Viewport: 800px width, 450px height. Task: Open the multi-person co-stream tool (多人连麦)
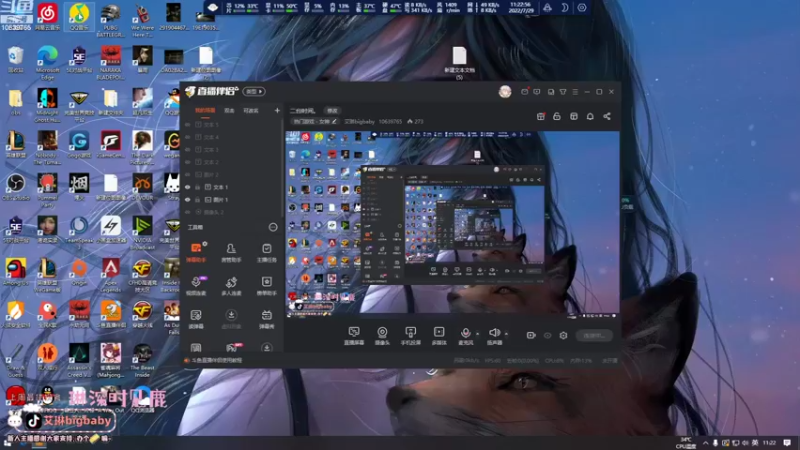coord(231,285)
